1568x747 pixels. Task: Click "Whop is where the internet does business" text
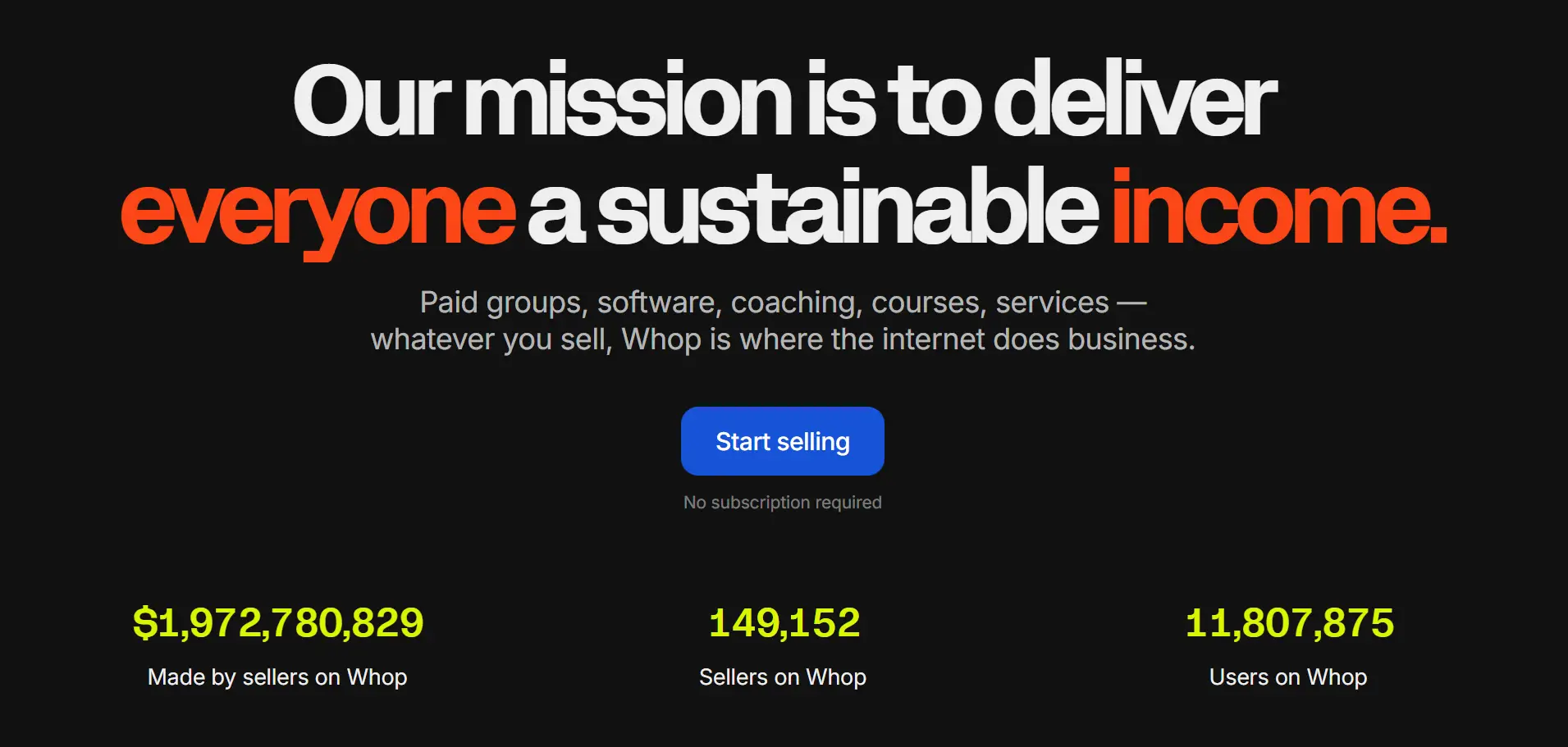907,339
